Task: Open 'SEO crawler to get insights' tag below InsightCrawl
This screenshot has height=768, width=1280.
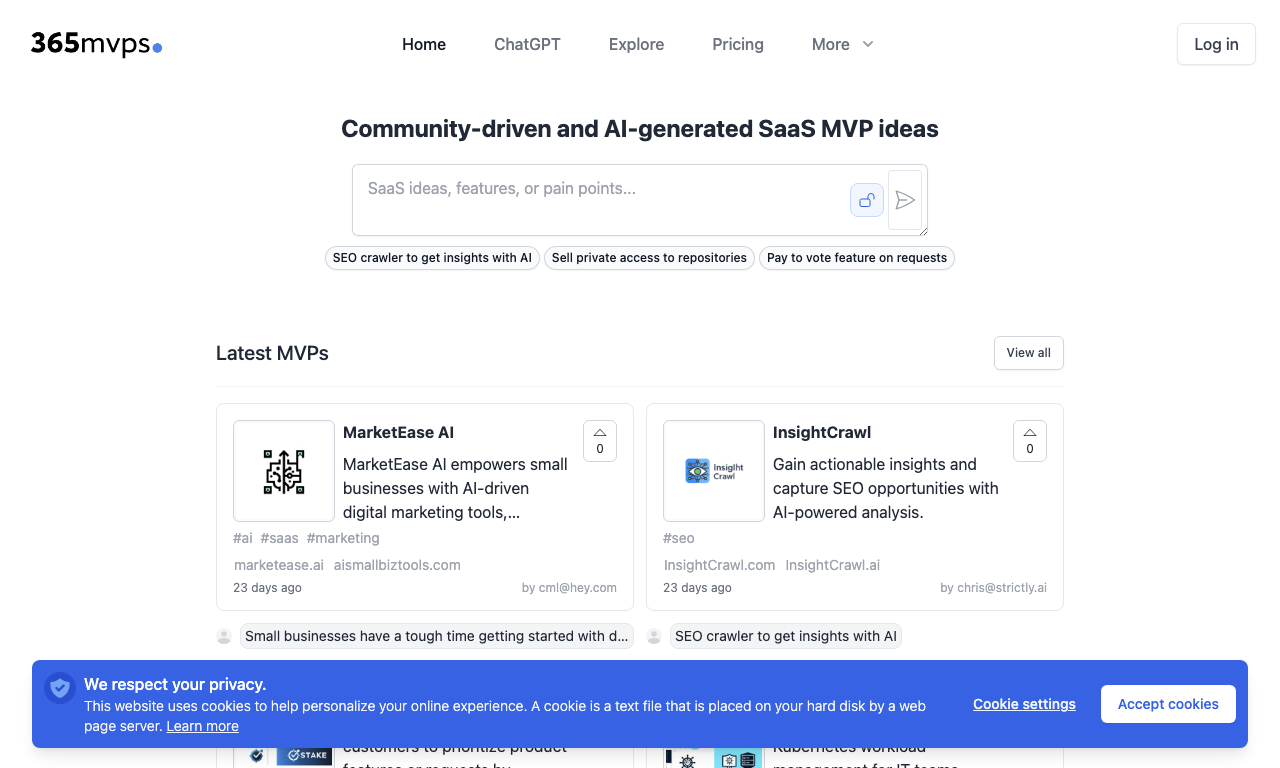Action: [786, 636]
